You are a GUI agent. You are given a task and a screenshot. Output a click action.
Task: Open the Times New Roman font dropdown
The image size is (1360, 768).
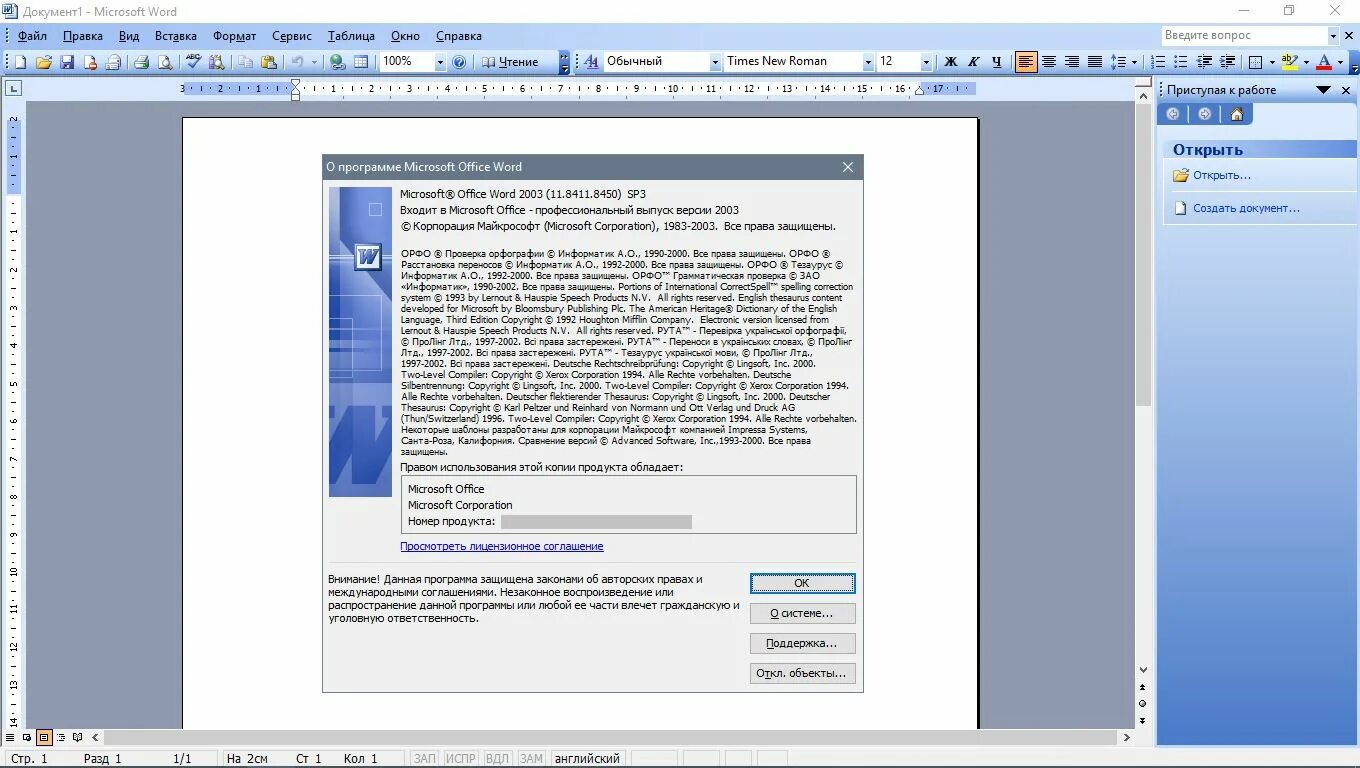tap(868, 62)
